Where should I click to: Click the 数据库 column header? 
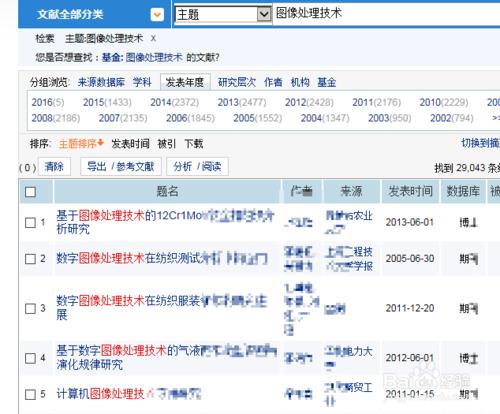(x=463, y=191)
